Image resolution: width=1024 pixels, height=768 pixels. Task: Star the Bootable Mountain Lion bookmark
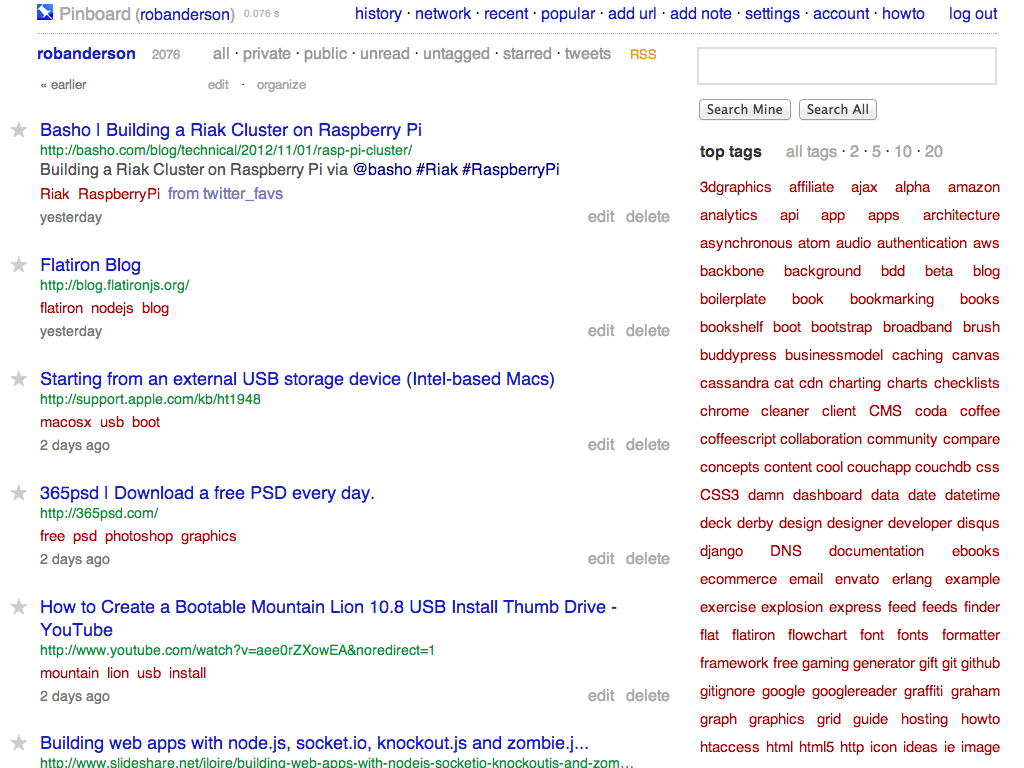point(19,607)
